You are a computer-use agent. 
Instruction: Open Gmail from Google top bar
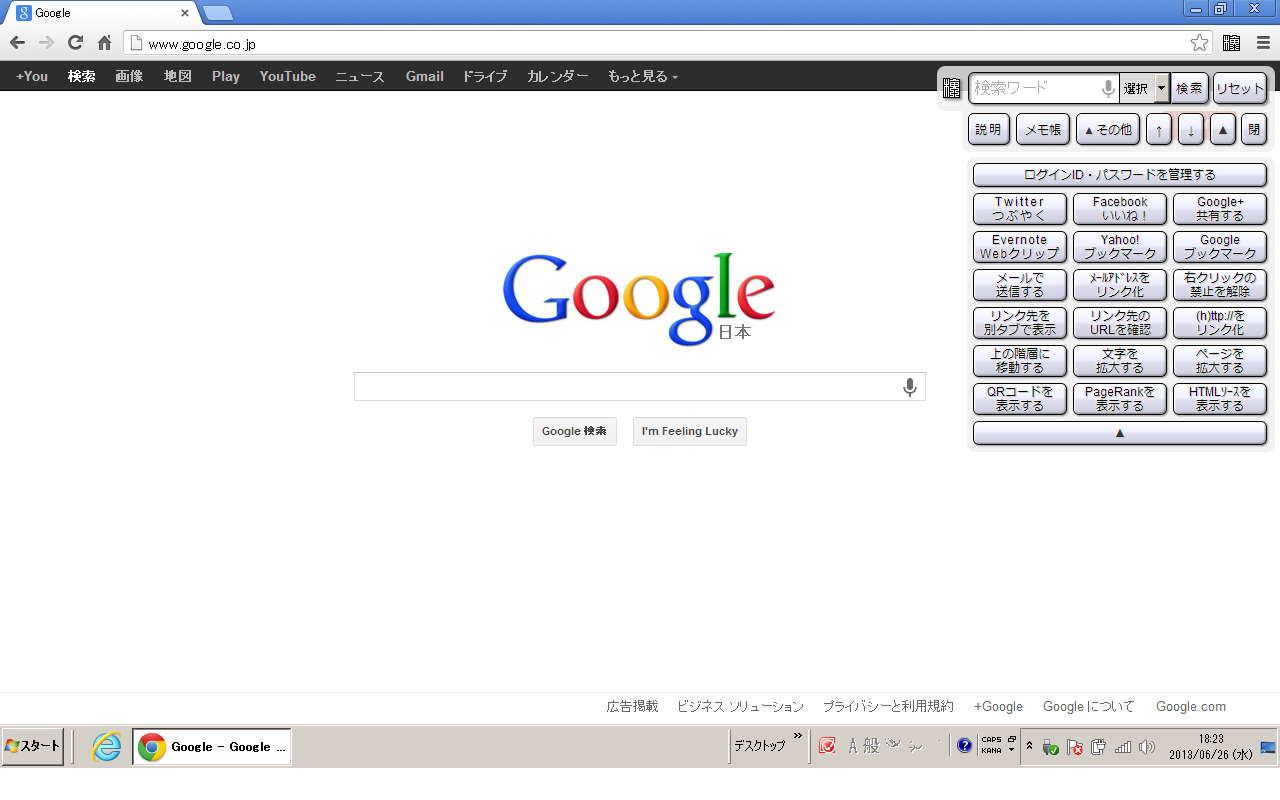tap(425, 76)
